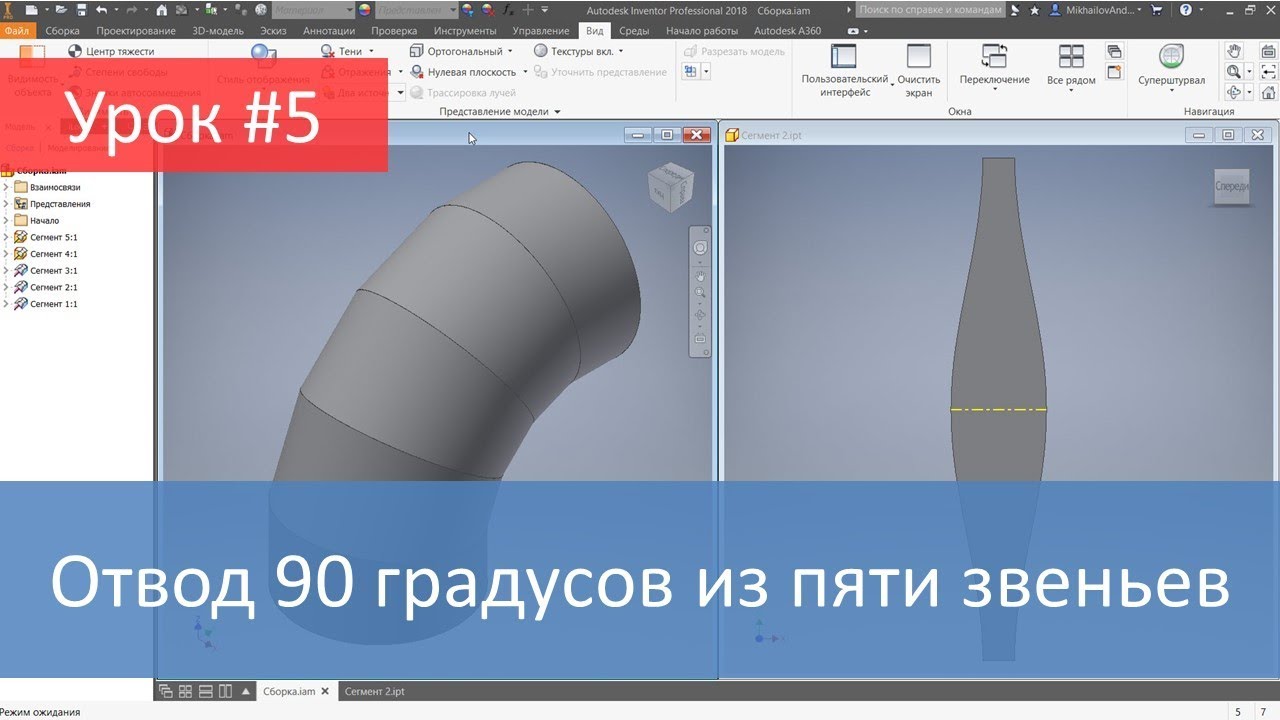Switch to the Инструменты tab
This screenshot has height=720, width=1280.
pos(465,31)
